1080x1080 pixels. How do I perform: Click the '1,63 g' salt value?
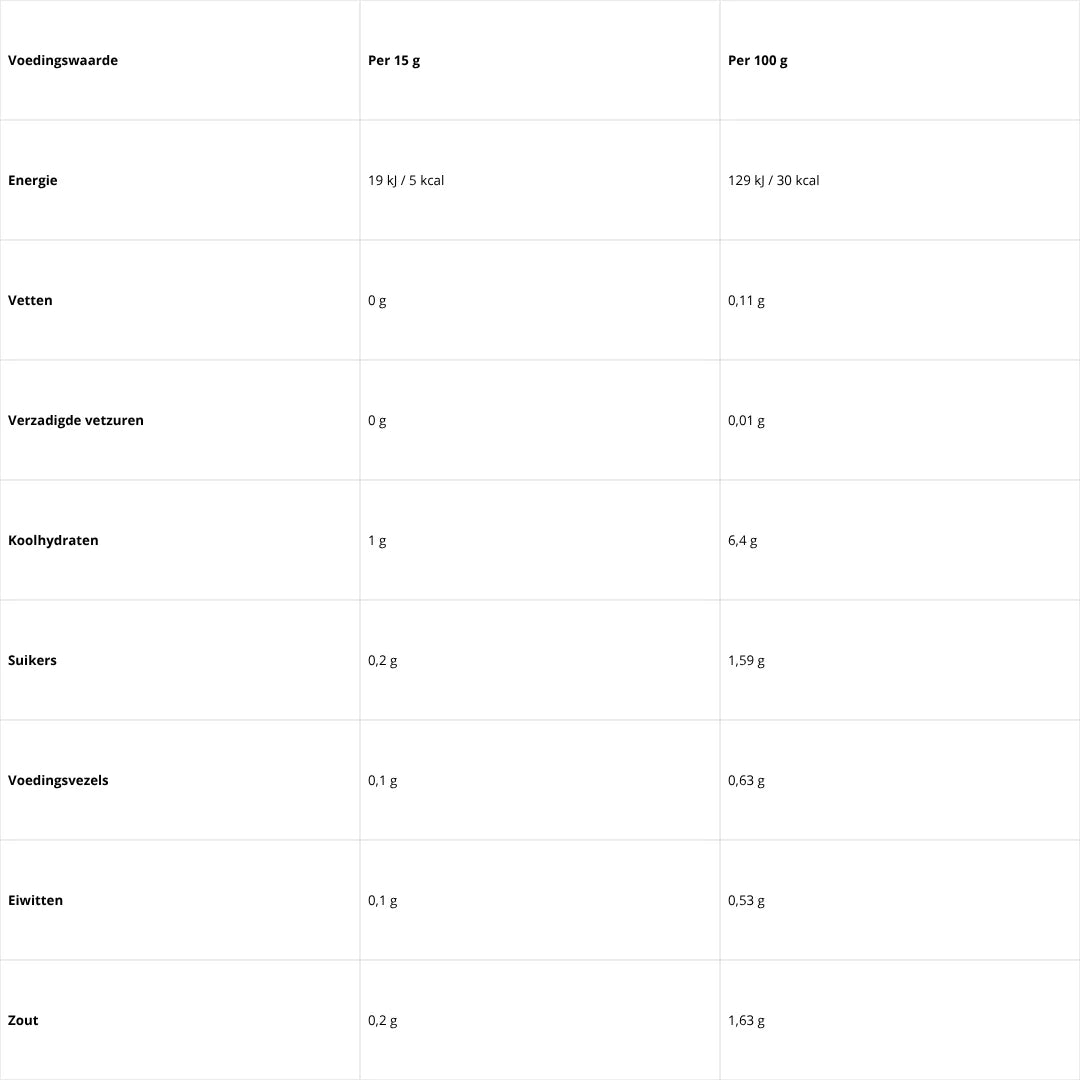pyautogui.click(x=746, y=1020)
